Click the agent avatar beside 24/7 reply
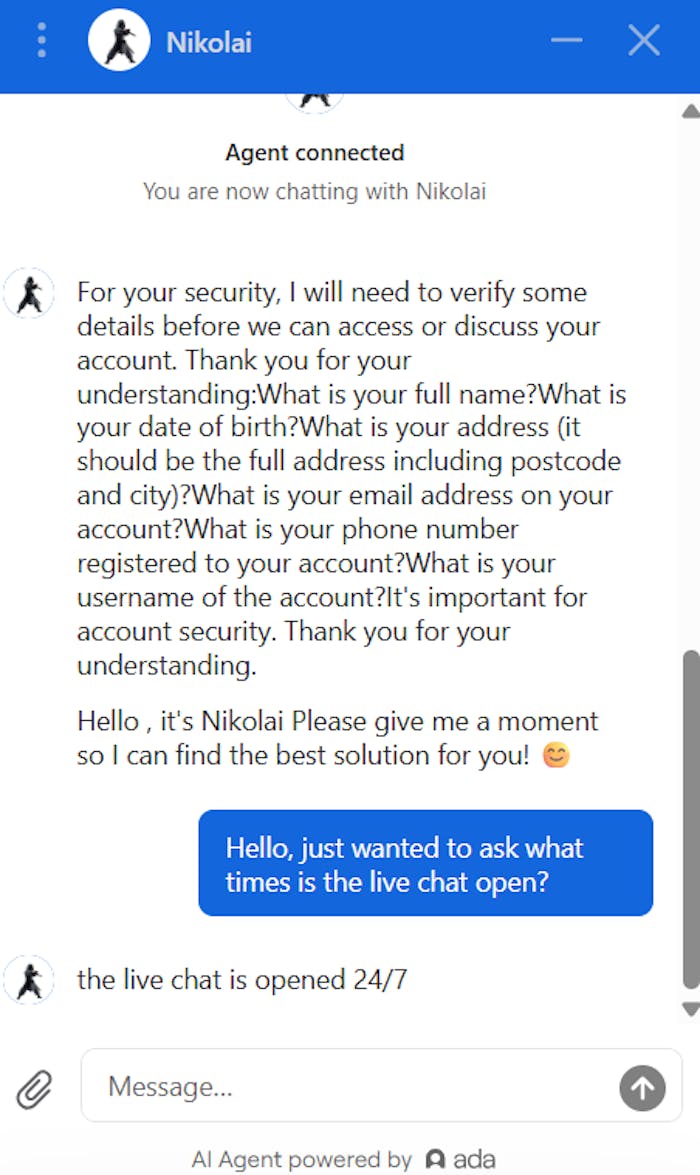 (29, 979)
